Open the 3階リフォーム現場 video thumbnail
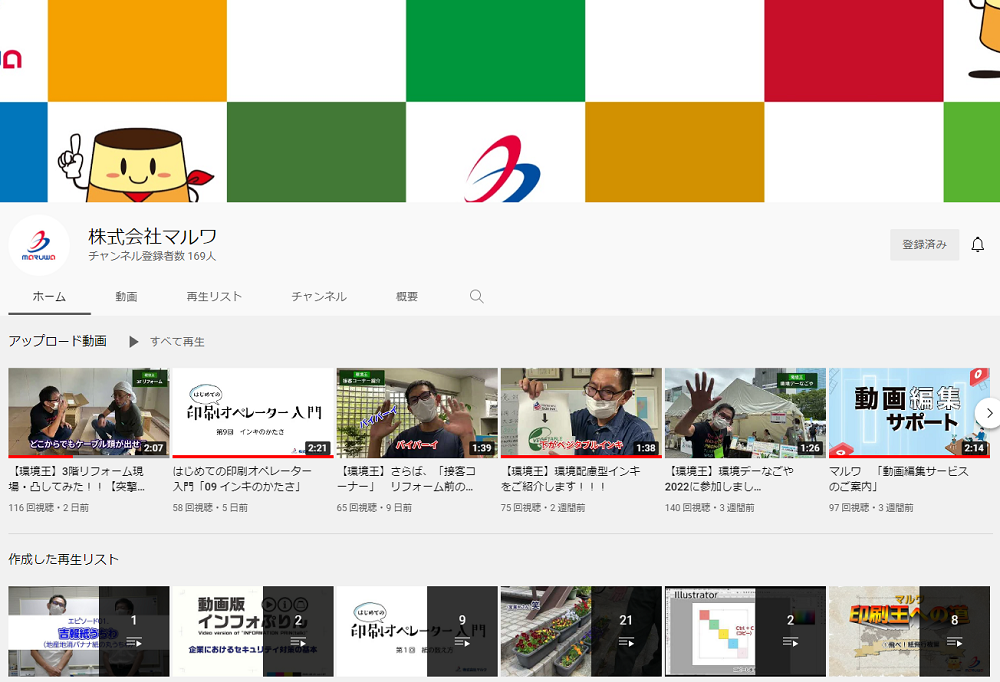 [89, 413]
